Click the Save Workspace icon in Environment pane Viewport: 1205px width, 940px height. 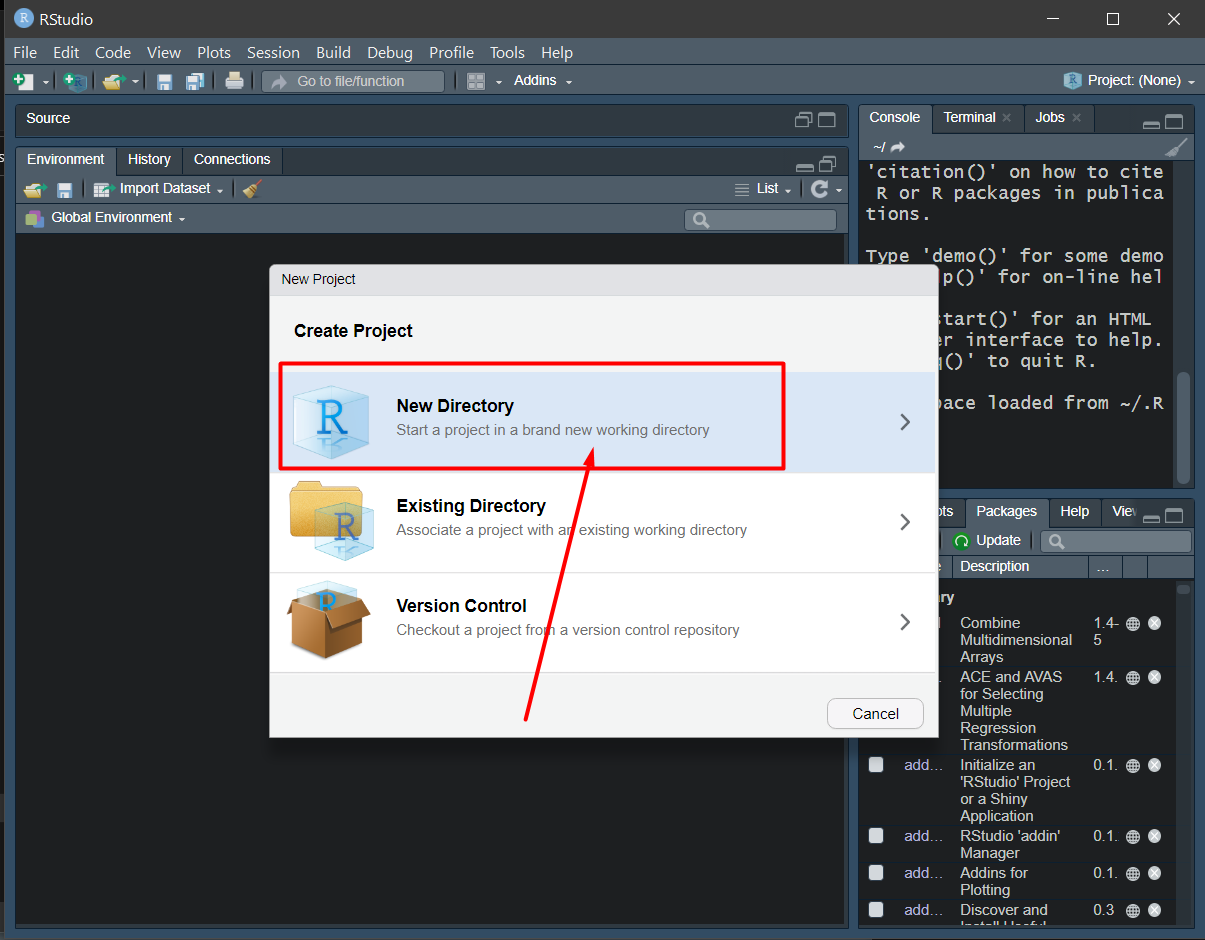coord(64,189)
